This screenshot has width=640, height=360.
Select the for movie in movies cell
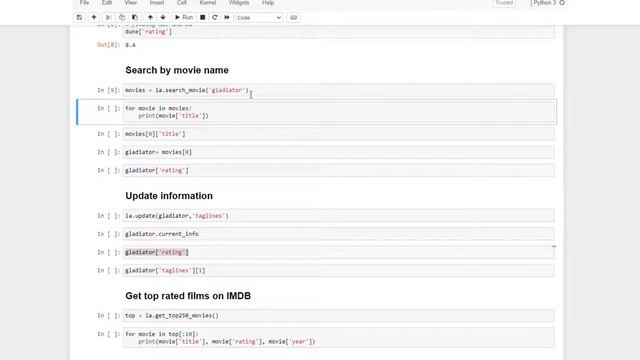338,112
